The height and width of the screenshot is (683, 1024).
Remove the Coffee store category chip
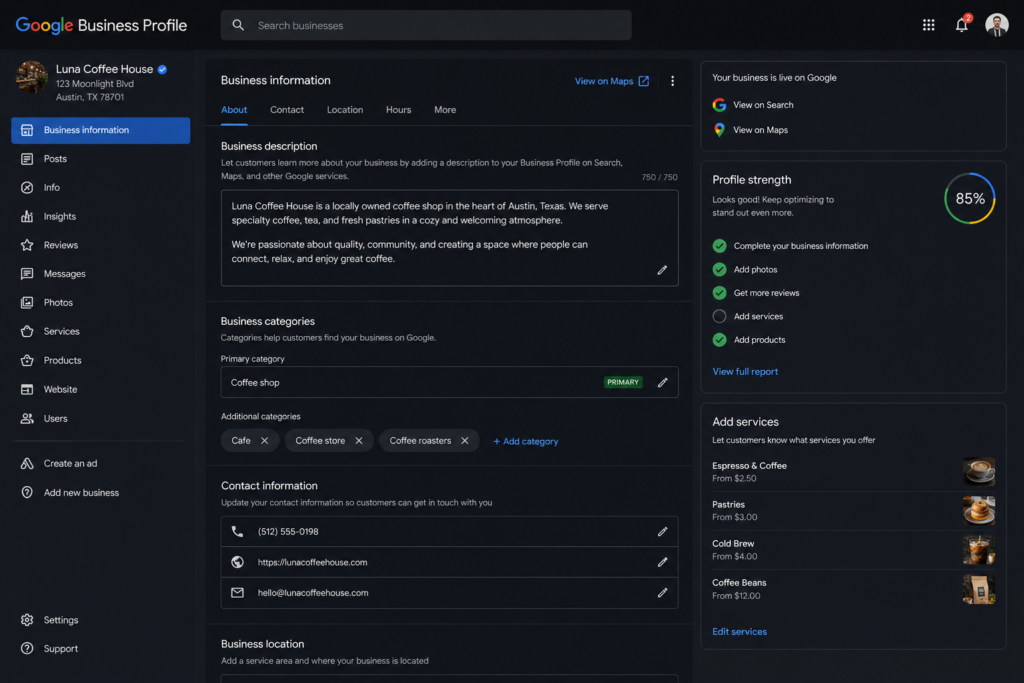(359, 441)
